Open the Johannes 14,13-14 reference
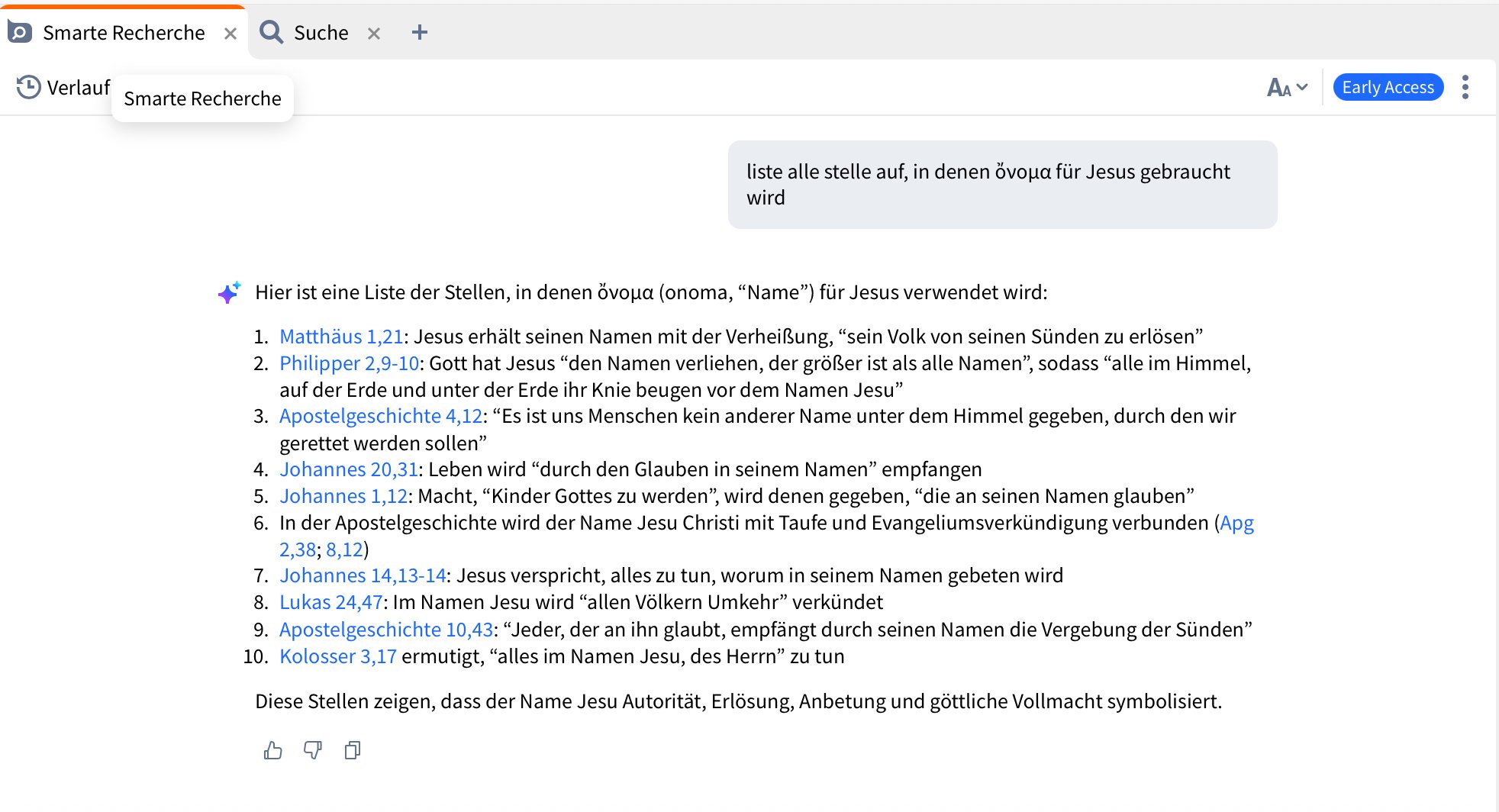Screen dimensions: 1499x812 coord(363,575)
